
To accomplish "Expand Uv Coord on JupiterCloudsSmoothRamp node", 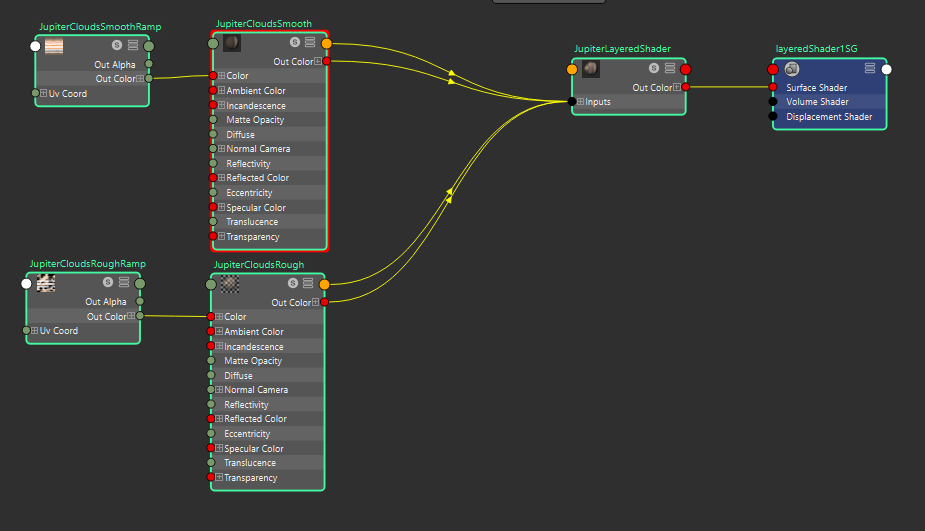I will point(44,94).
